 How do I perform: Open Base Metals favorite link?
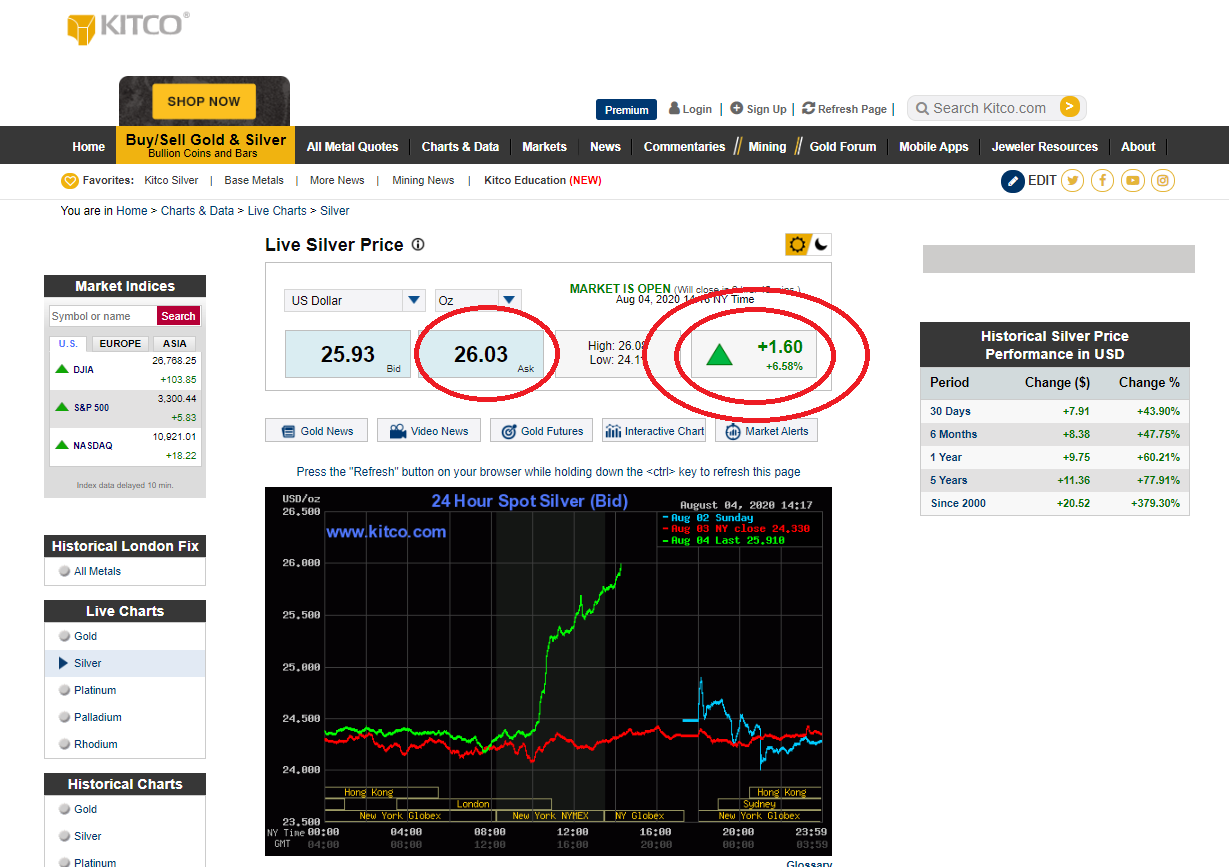[x=254, y=181]
